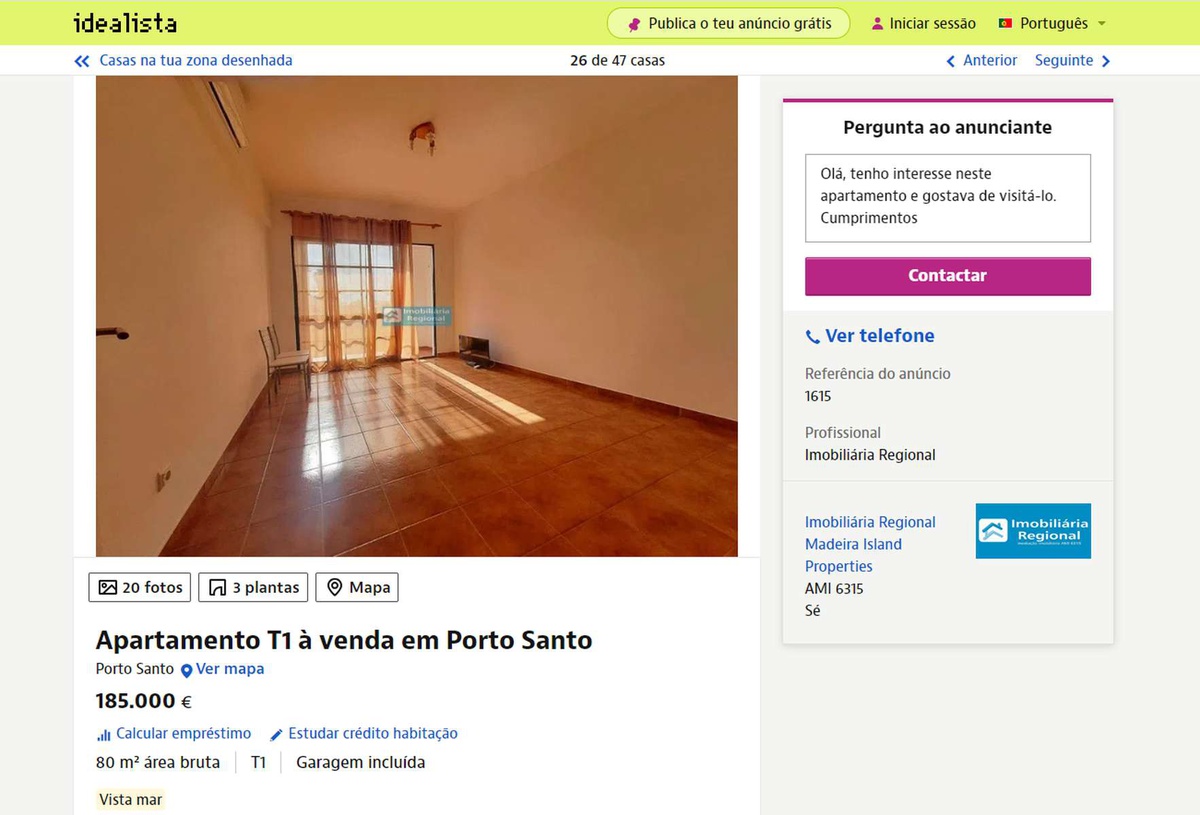Click the message text field to advertiser

coord(948,198)
